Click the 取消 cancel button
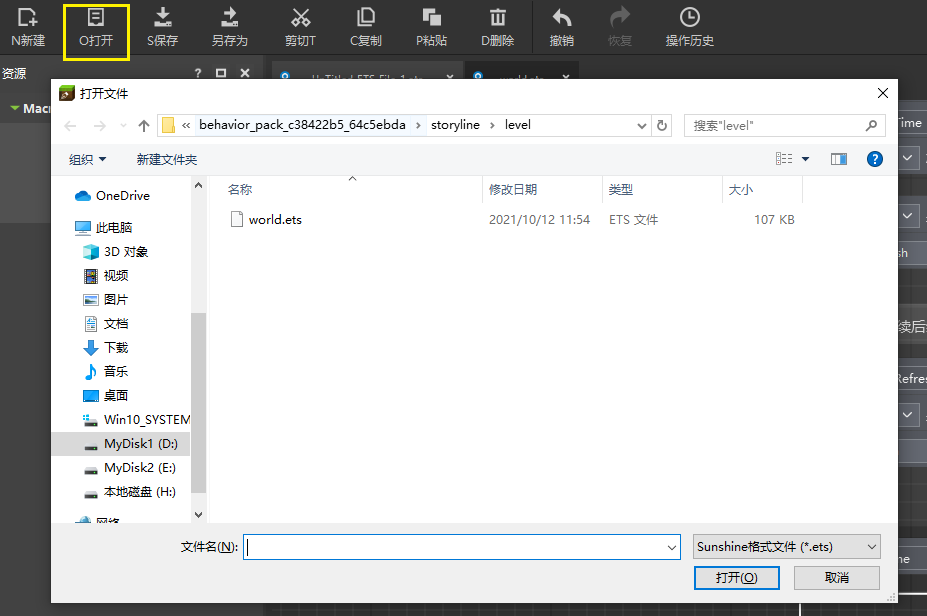 coord(837,578)
